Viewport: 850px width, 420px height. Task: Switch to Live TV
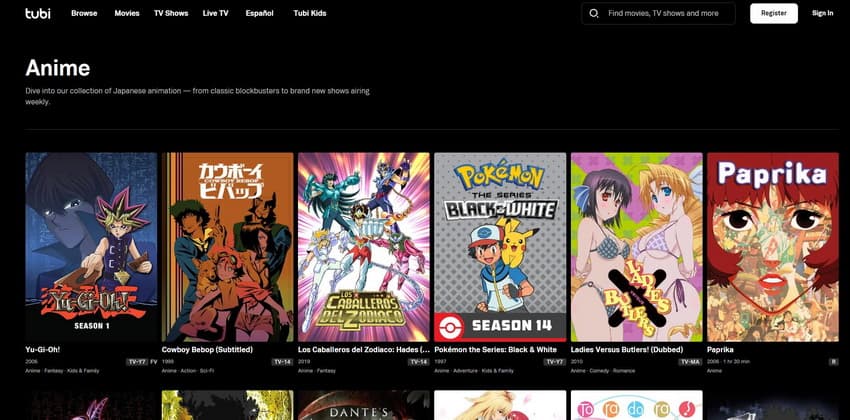(x=215, y=13)
